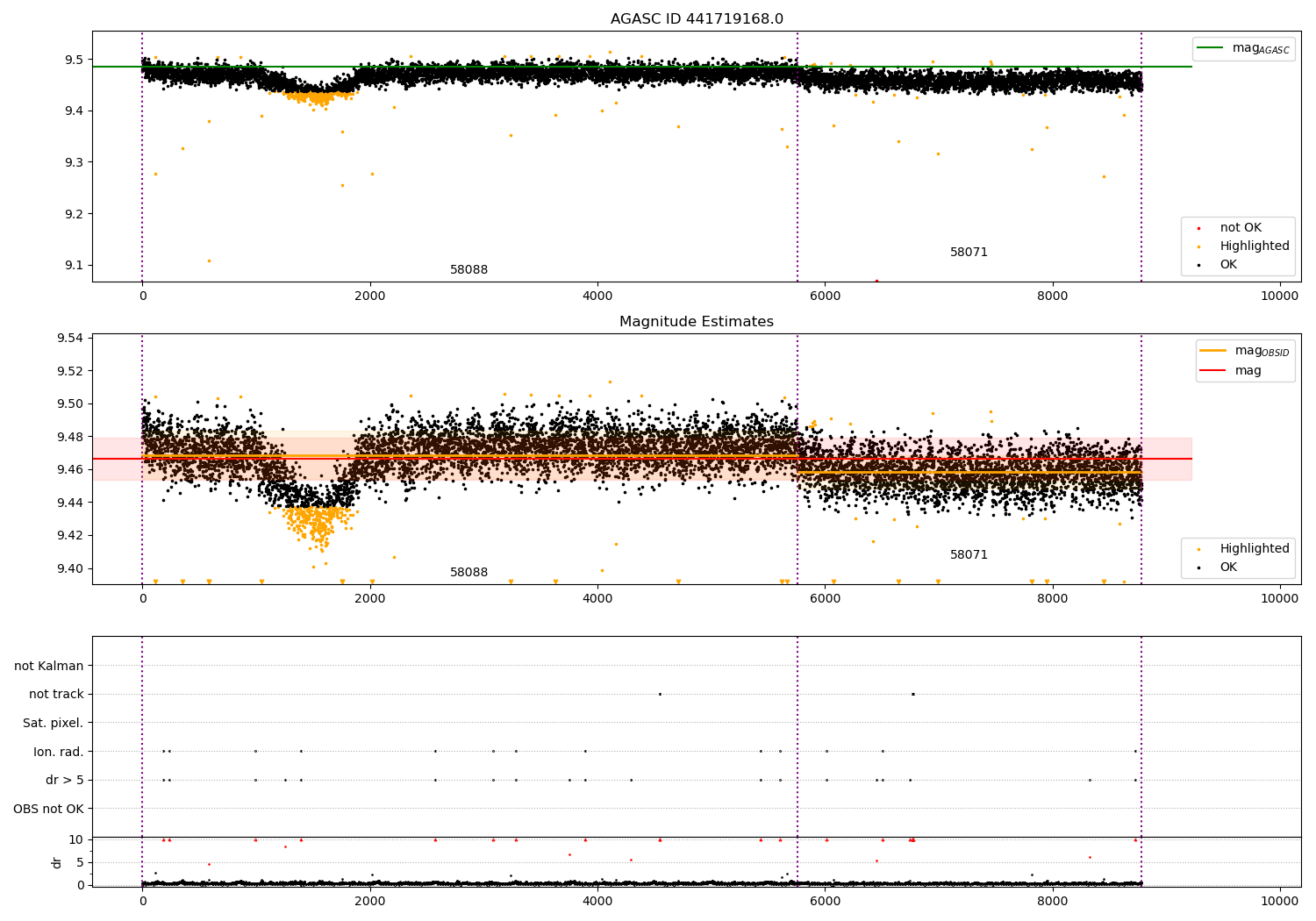This screenshot has height=921, width=1316.
Task: Click the orange mag OBSID legend entry
Action: click(1245, 351)
